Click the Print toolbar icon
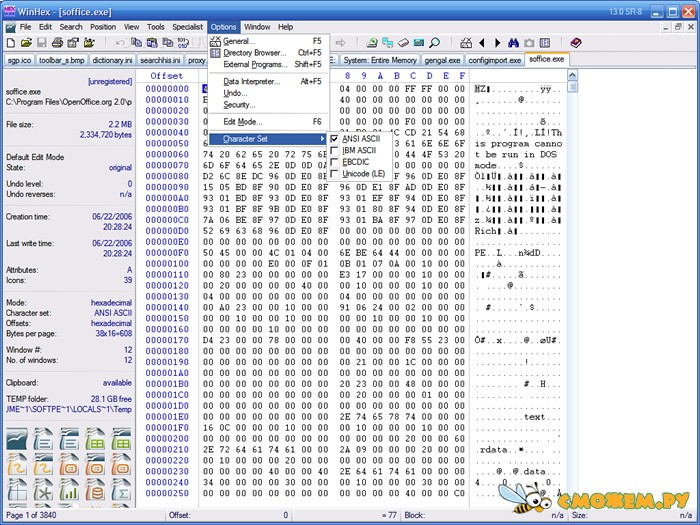 (57, 43)
